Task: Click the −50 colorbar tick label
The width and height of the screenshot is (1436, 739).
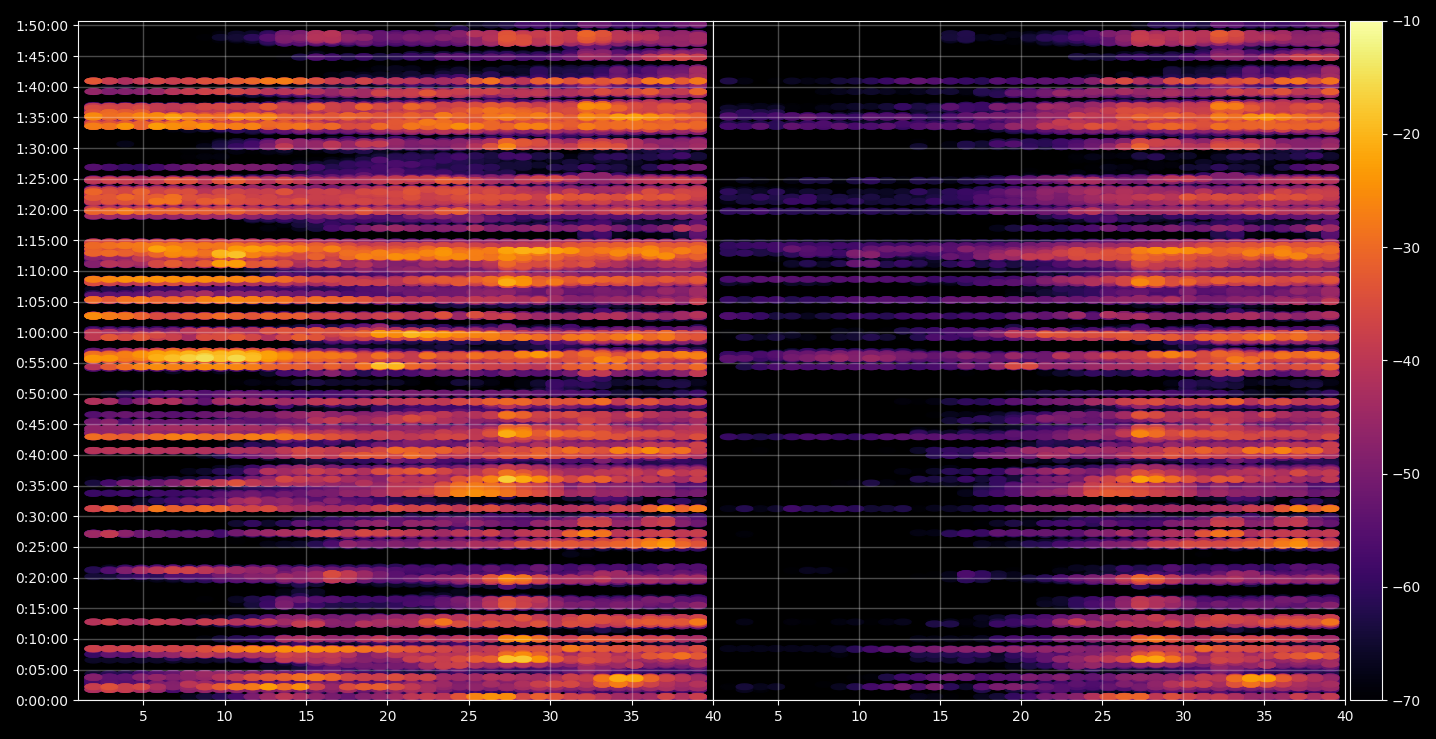Action: click(1406, 474)
